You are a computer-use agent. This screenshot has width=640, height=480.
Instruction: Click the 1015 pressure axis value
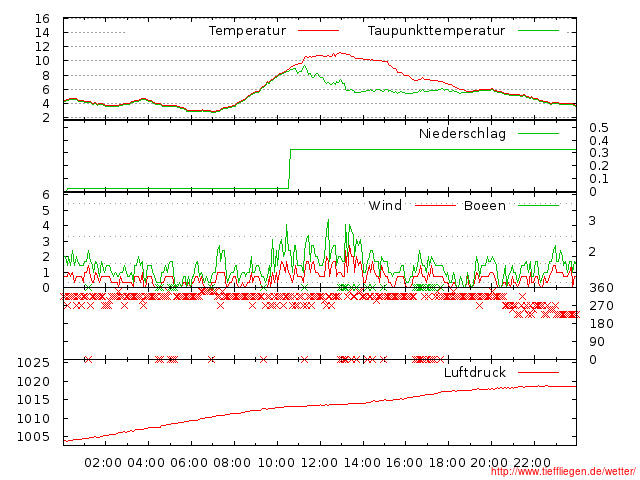[33, 400]
